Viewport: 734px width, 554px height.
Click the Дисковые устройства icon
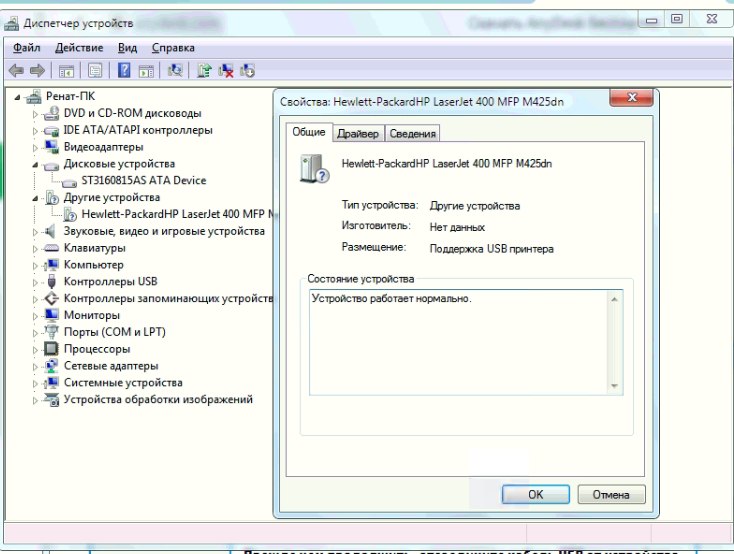click(x=51, y=165)
